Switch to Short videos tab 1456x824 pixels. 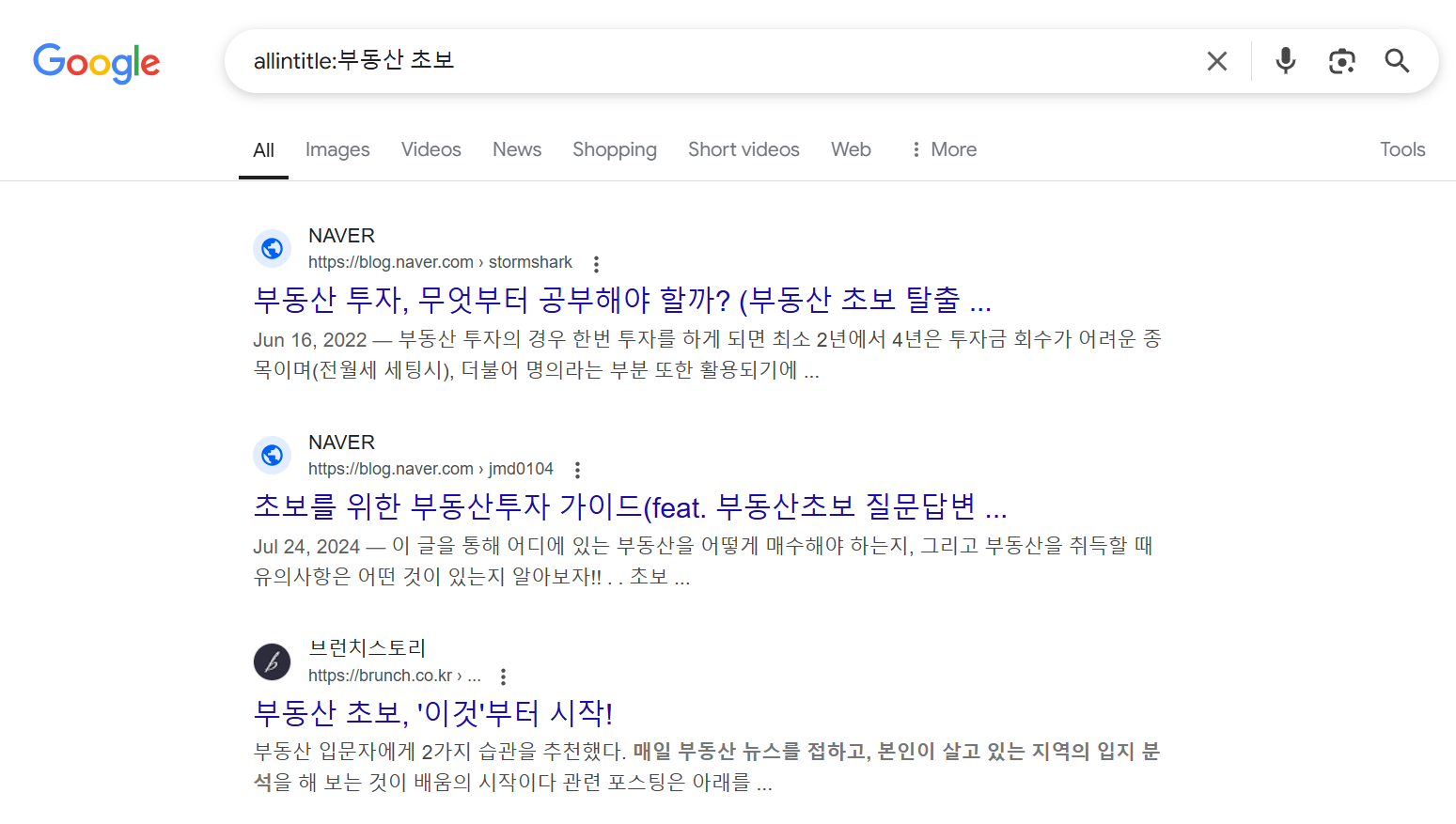pos(744,149)
